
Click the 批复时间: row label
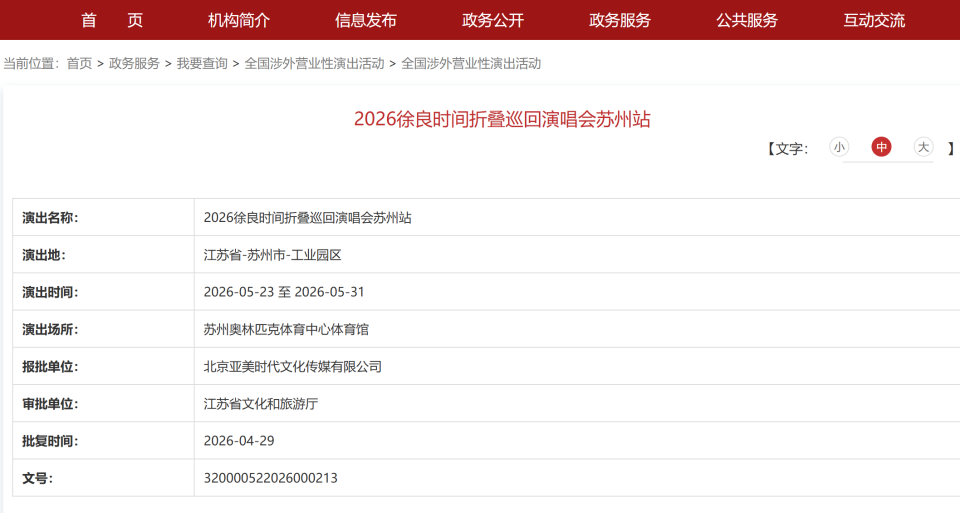tap(50, 441)
